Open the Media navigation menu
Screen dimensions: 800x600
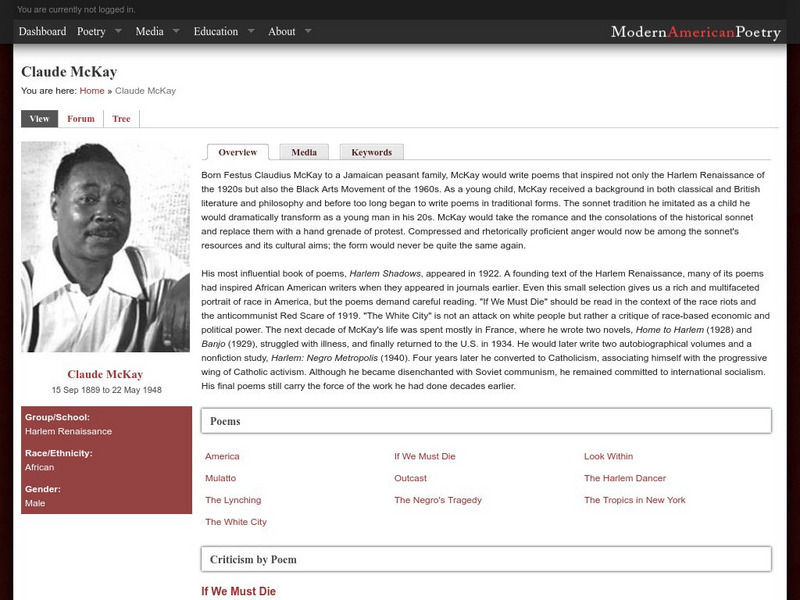[x=149, y=32]
